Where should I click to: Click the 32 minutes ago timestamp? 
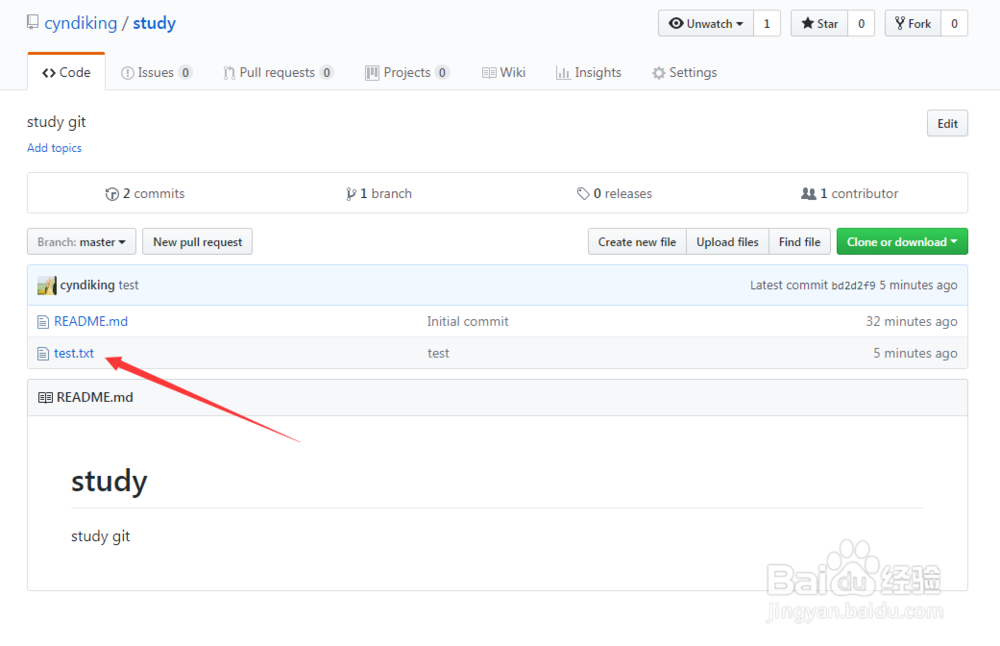pos(911,321)
